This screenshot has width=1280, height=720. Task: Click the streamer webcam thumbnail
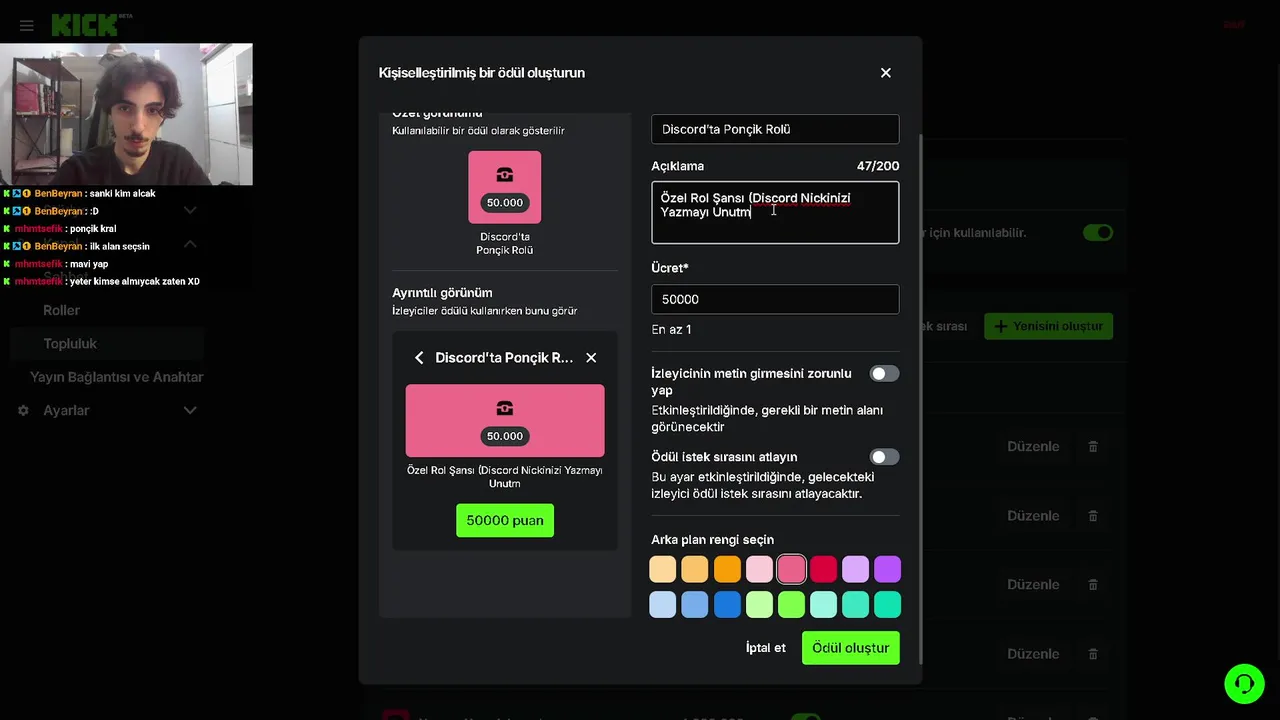[x=126, y=114]
